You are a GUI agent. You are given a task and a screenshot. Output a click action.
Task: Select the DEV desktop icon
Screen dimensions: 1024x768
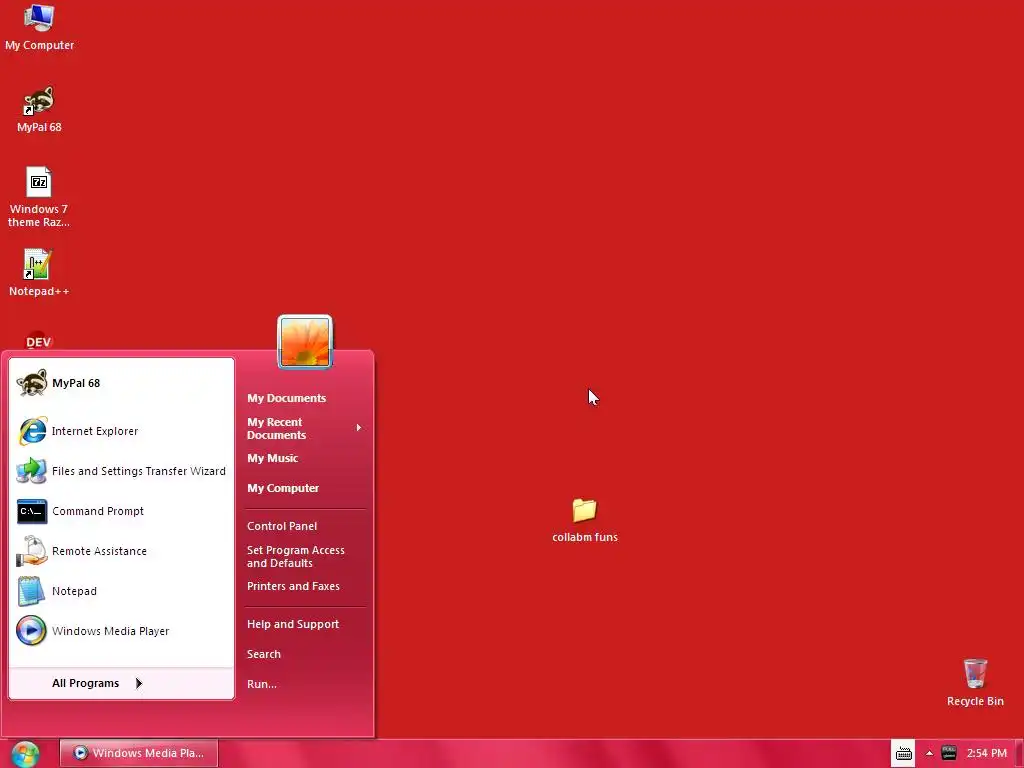point(39,341)
